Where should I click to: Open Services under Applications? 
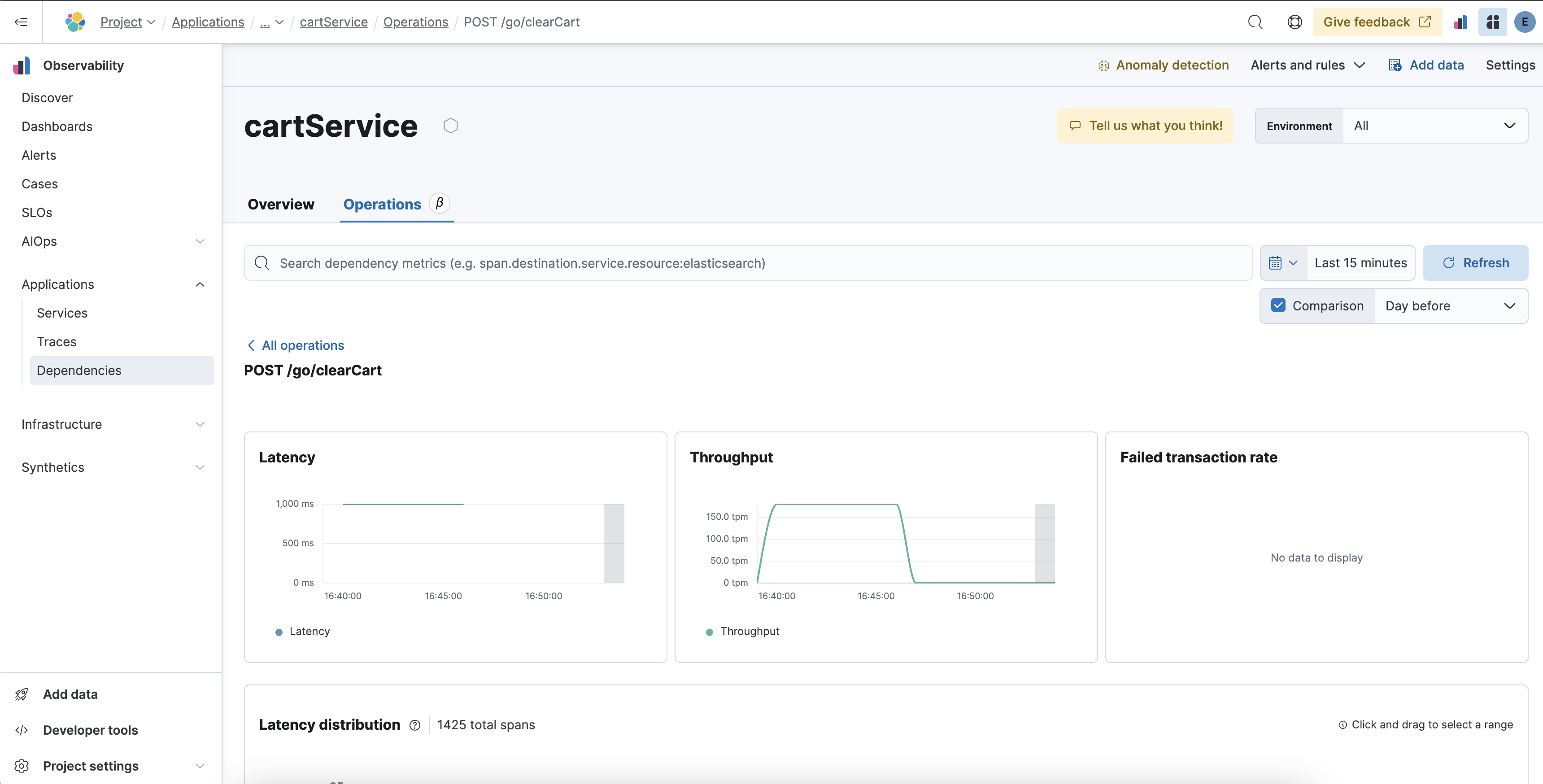62,313
